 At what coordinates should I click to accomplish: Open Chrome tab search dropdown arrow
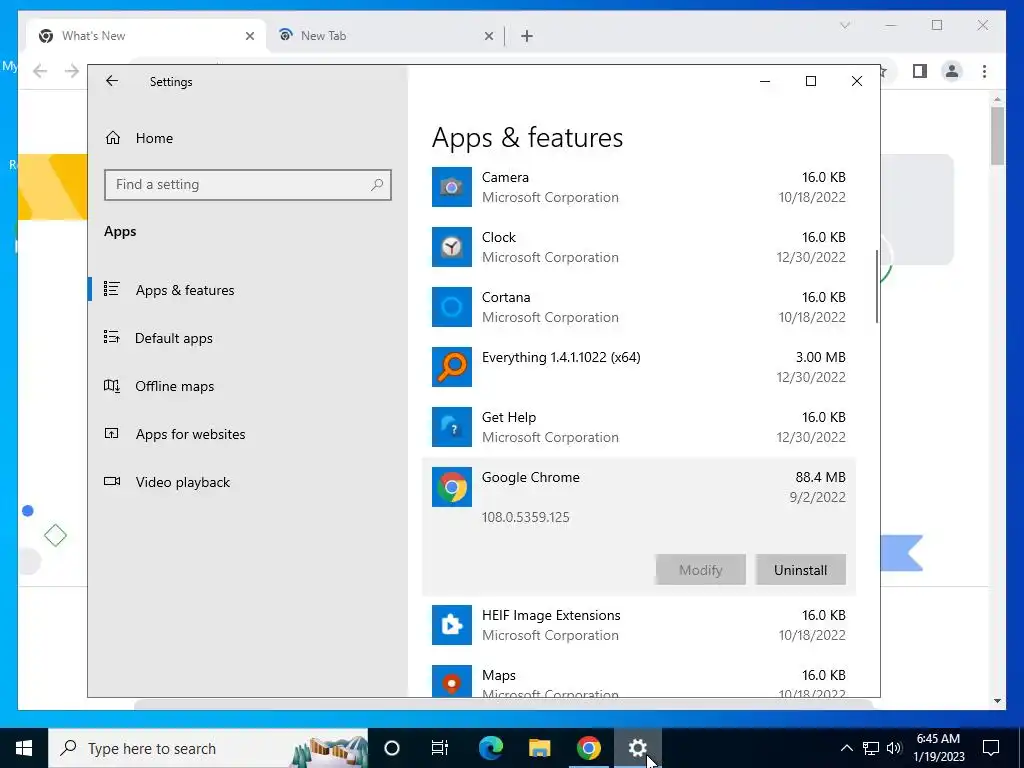[844, 25]
